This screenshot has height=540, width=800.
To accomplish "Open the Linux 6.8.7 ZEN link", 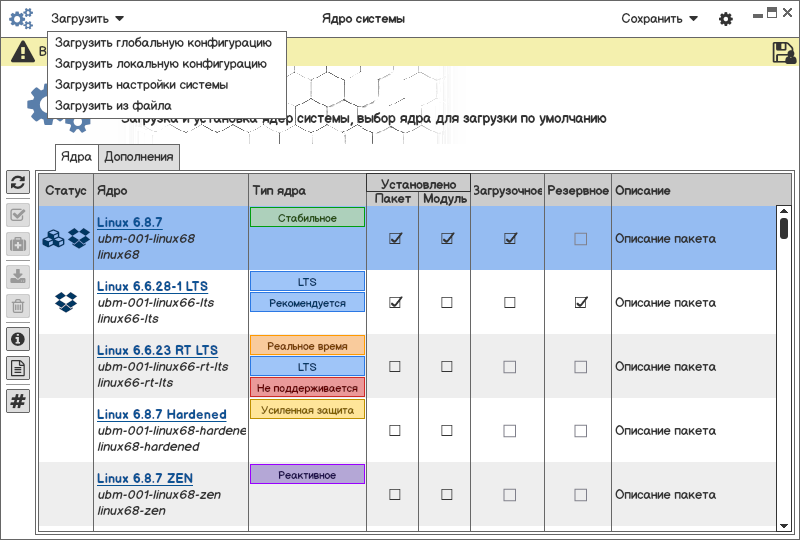I will click(x=145, y=478).
